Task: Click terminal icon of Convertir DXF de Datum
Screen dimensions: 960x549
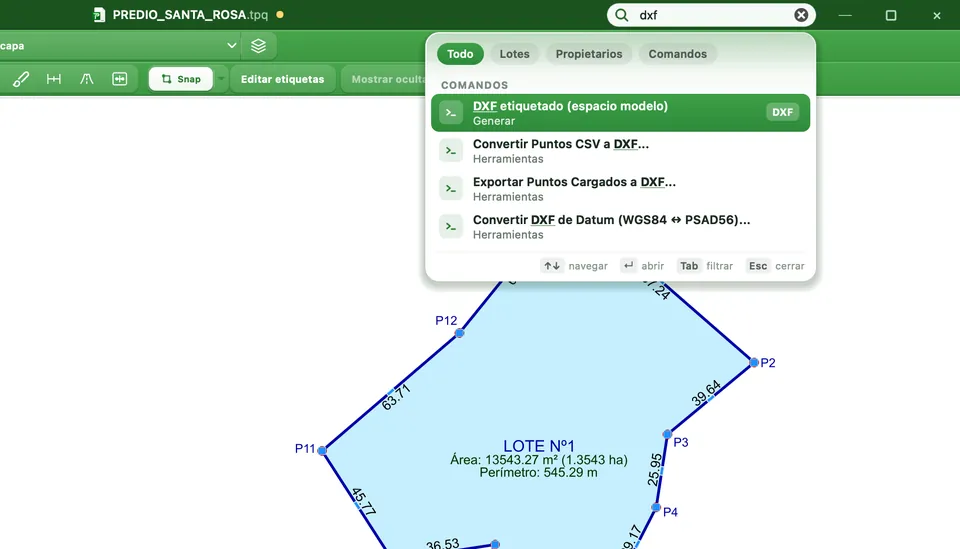Action: tap(451, 226)
